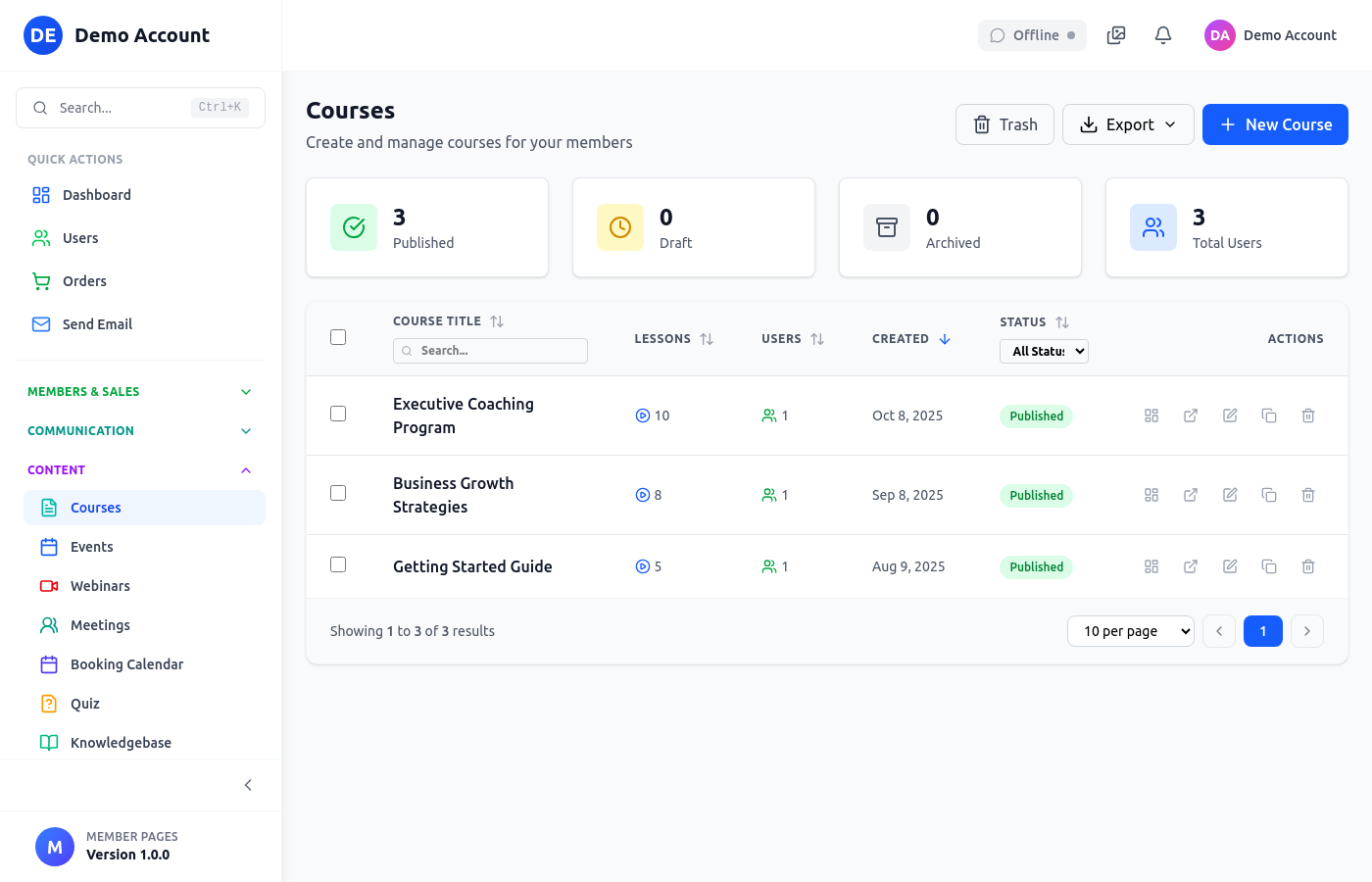This screenshot has width=1372, height=882.
Task: Create a course with New Course button
Action: tap(1275, 124)
